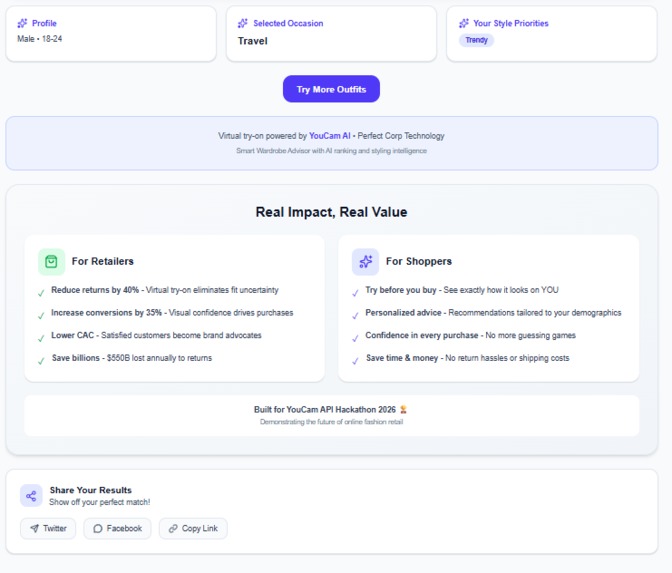Click the speech bubble icon on Facebook button
Viewport: 672px width, 573px height.
click(98, 528)
